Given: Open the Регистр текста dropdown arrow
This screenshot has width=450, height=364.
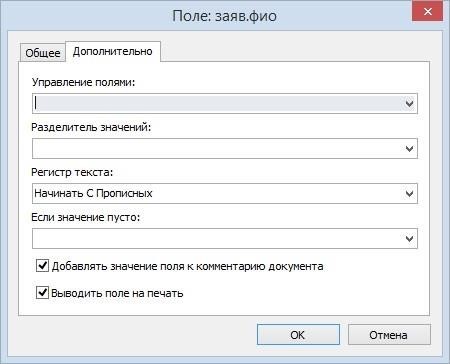Looking at the screenshot, I should 409,193.
